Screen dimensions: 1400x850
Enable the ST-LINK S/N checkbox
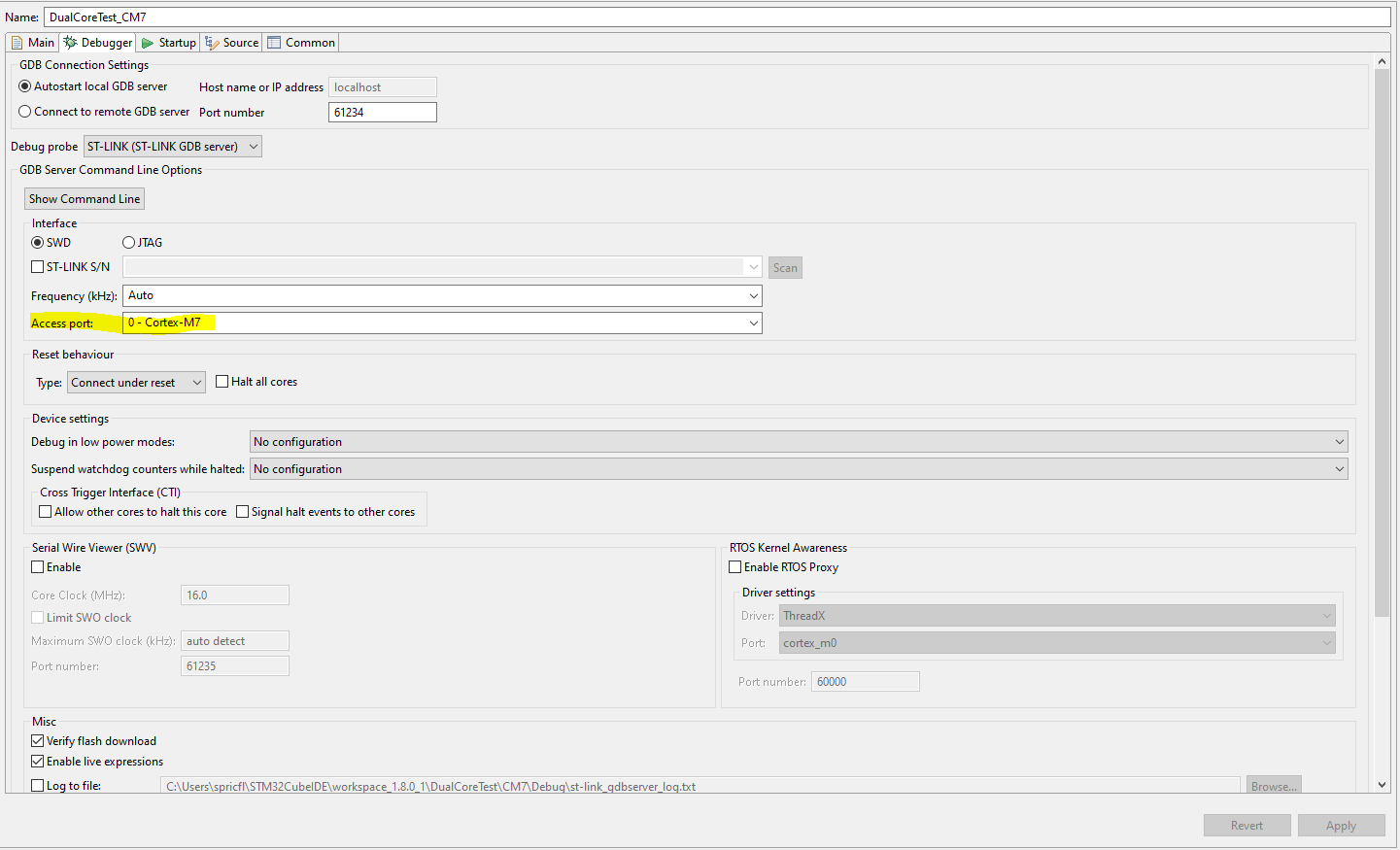coord(38,266)
